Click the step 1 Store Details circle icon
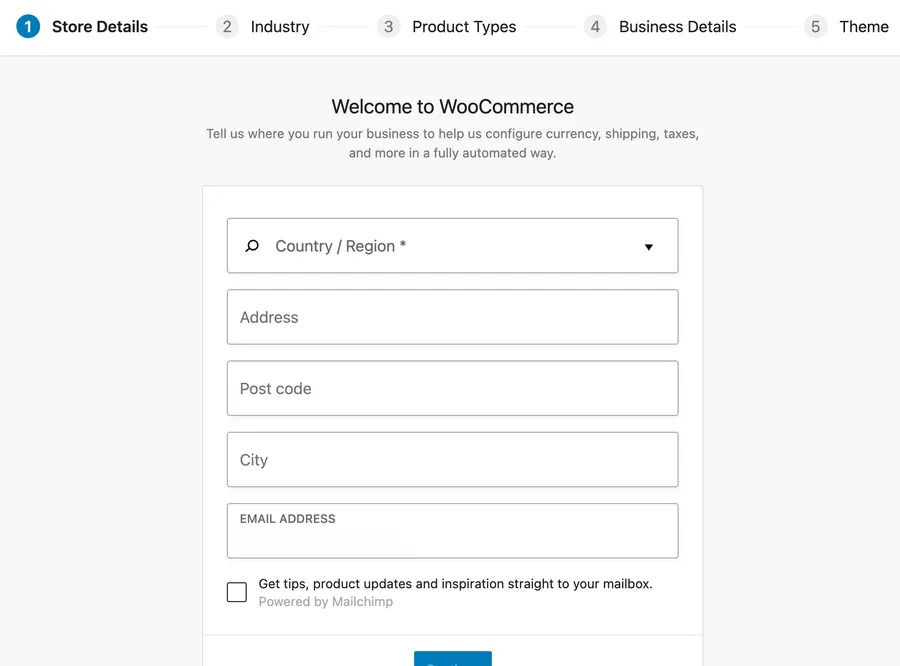Image resolution: width=900 pixels, height=666 pixels. coord(27,26)
